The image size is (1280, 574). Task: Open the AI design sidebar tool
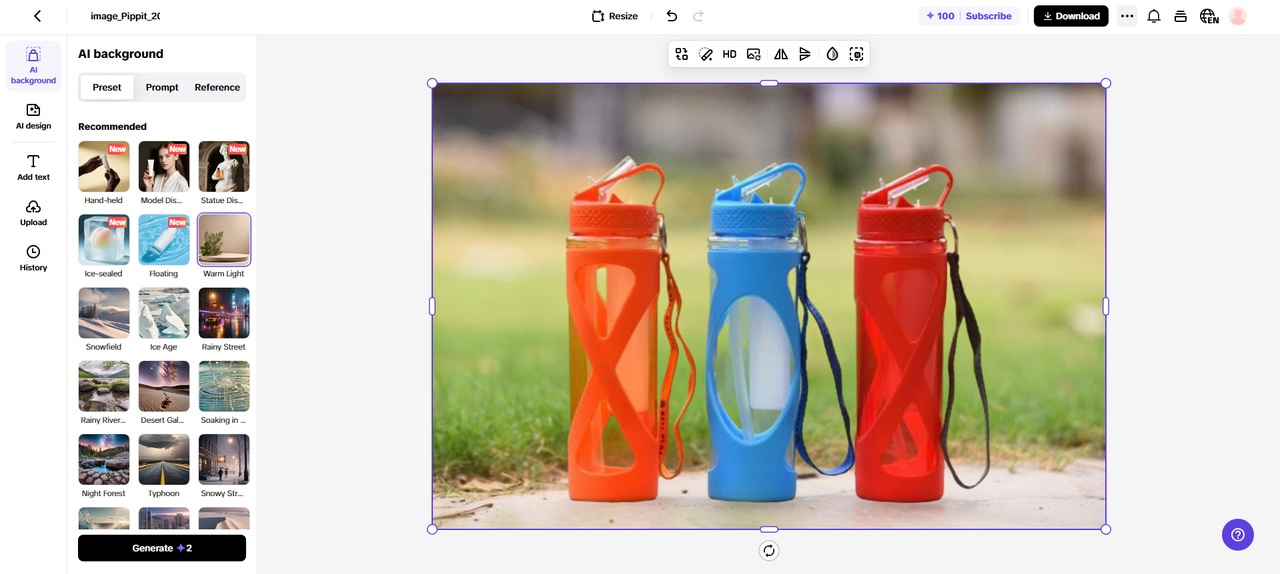[33, 116]
